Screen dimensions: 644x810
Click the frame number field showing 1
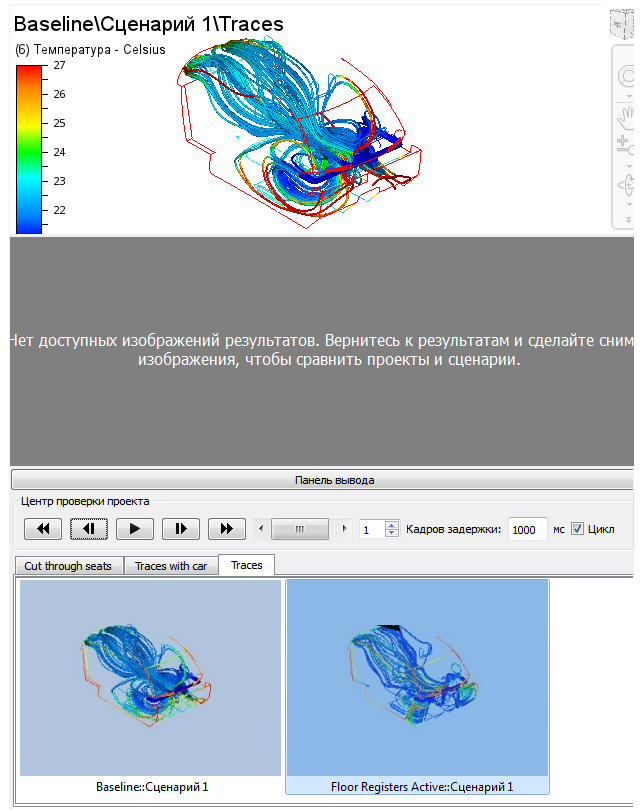[x=373, y=529]
